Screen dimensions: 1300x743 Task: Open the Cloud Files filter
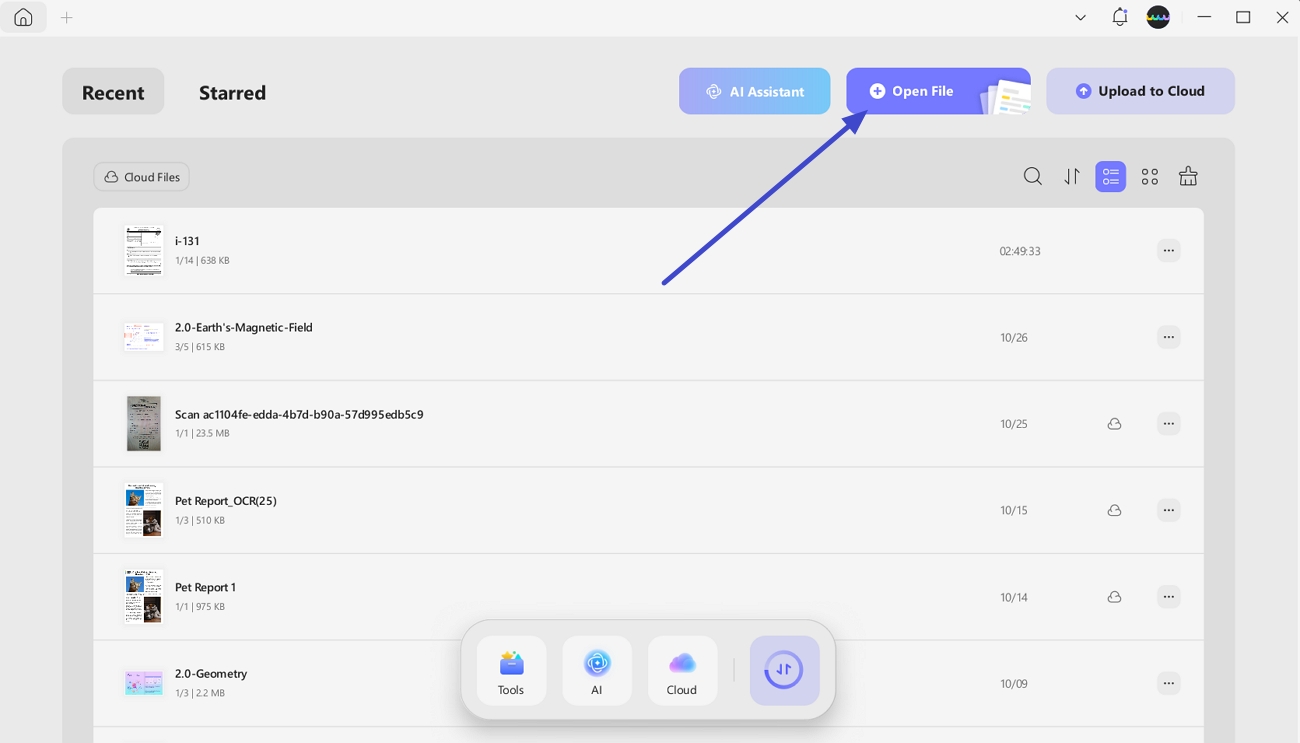[x=142, y=177]
